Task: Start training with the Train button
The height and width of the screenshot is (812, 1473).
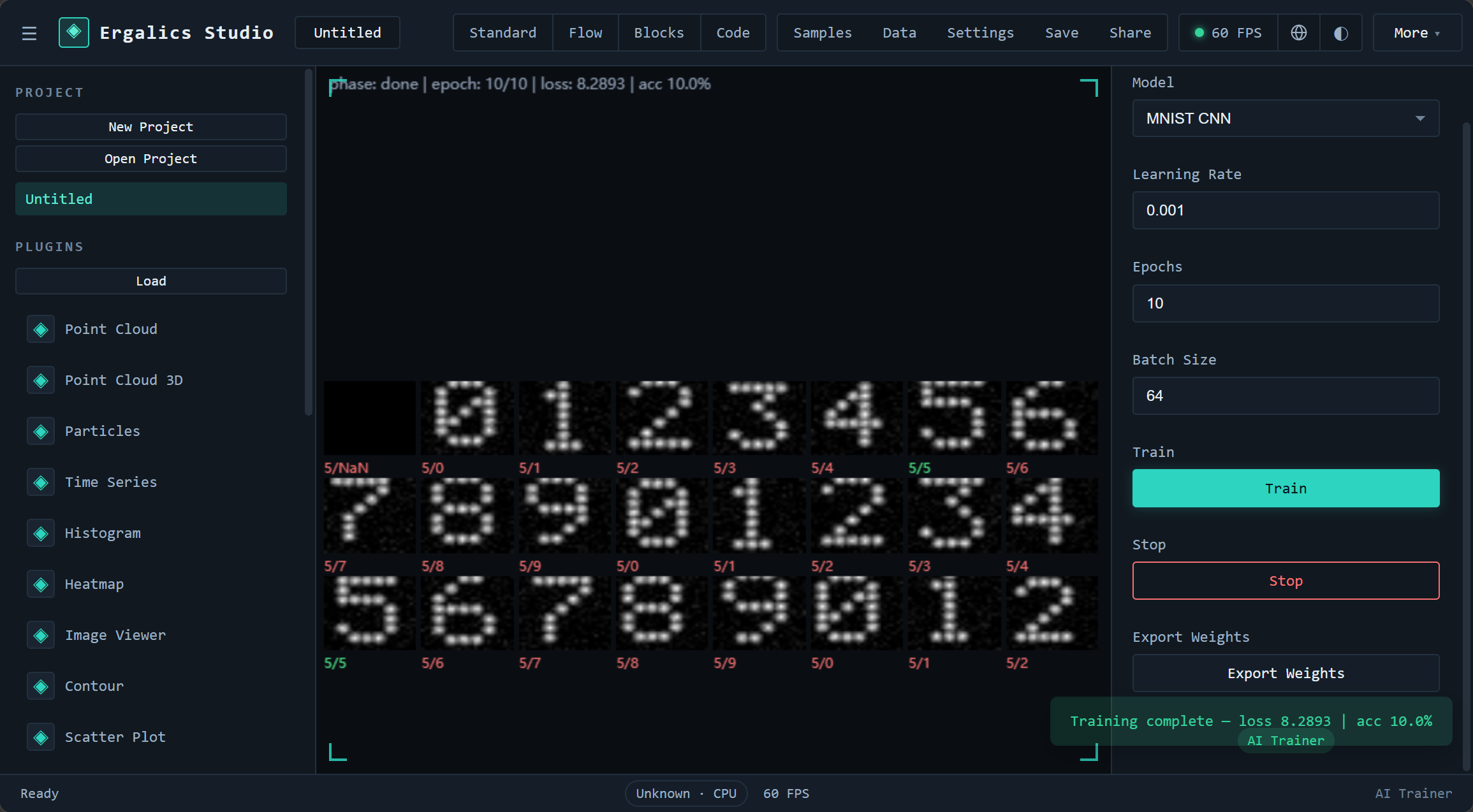Action: coord(1286,488)
